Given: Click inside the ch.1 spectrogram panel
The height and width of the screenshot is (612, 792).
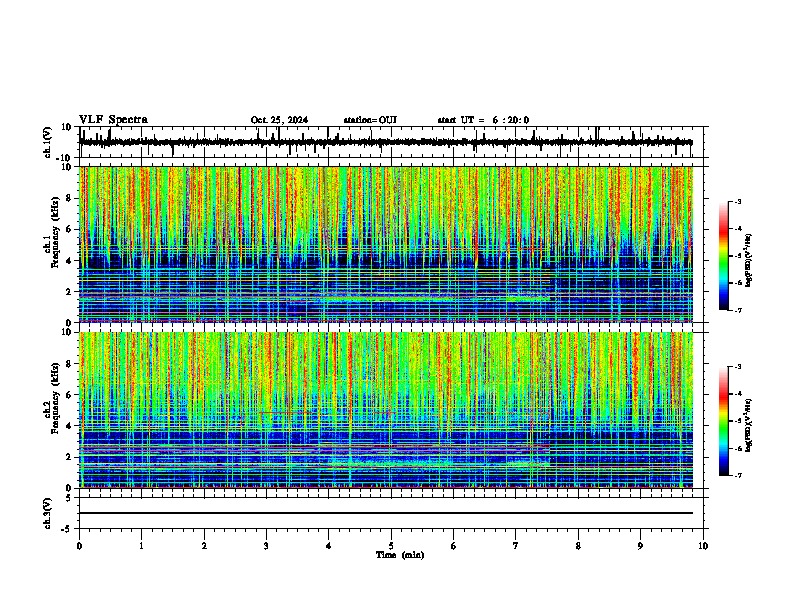Looking at the screenshot, I should [x=386, y=244].
